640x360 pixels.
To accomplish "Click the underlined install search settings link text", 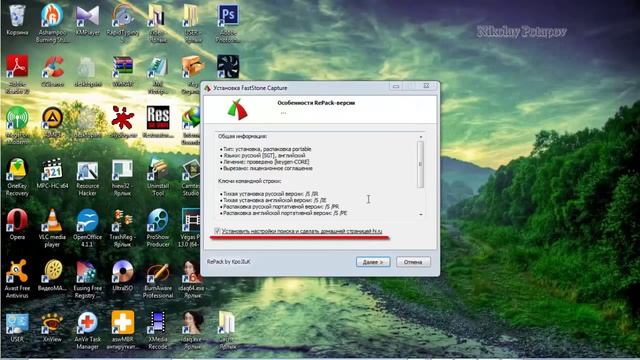I will [x=302, y=231].
